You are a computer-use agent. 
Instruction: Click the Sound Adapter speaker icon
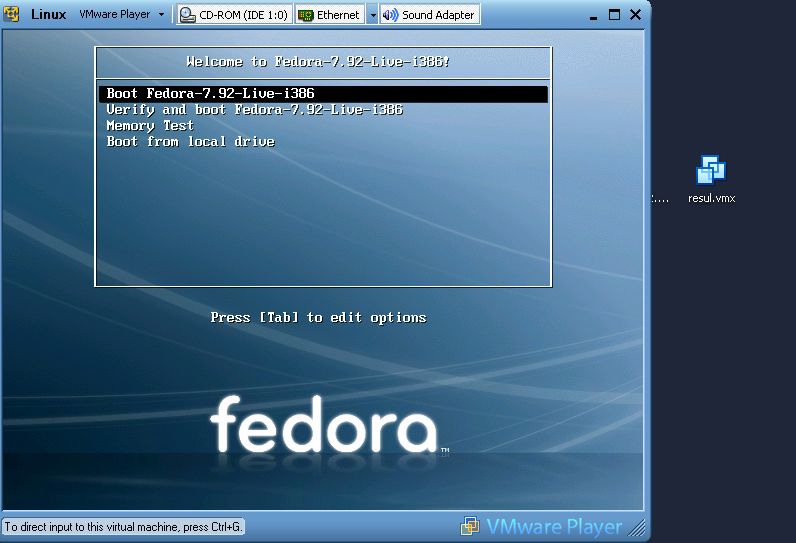click(390, 15)
